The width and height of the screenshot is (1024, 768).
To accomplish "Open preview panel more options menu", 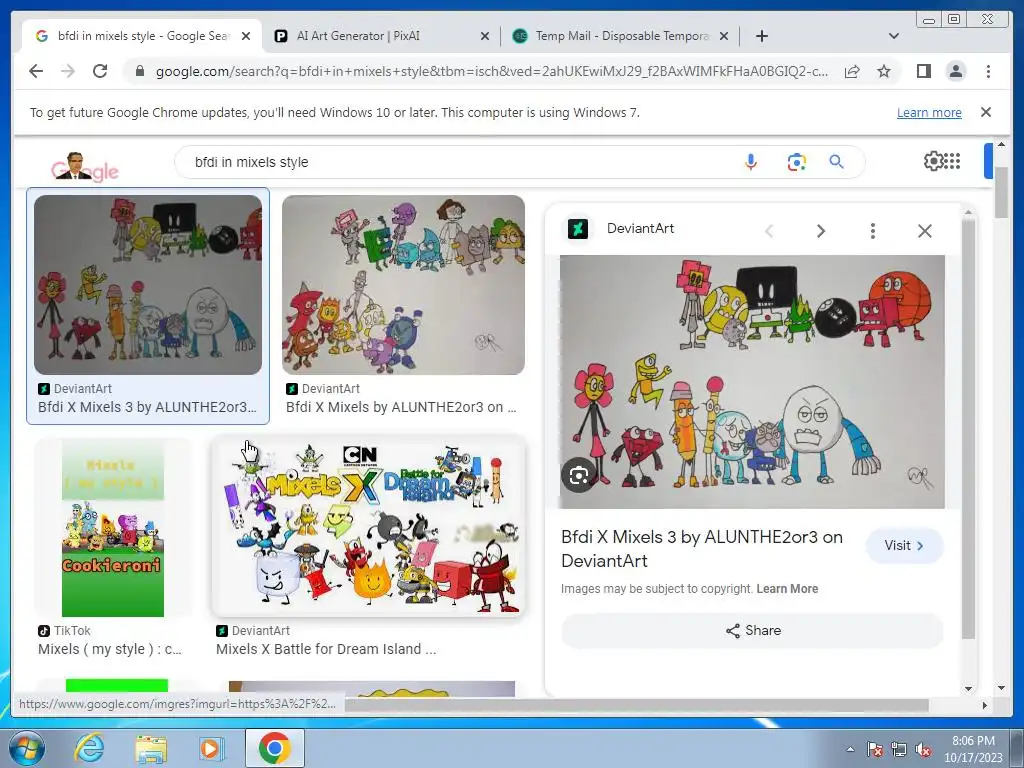I will (872, 231).
